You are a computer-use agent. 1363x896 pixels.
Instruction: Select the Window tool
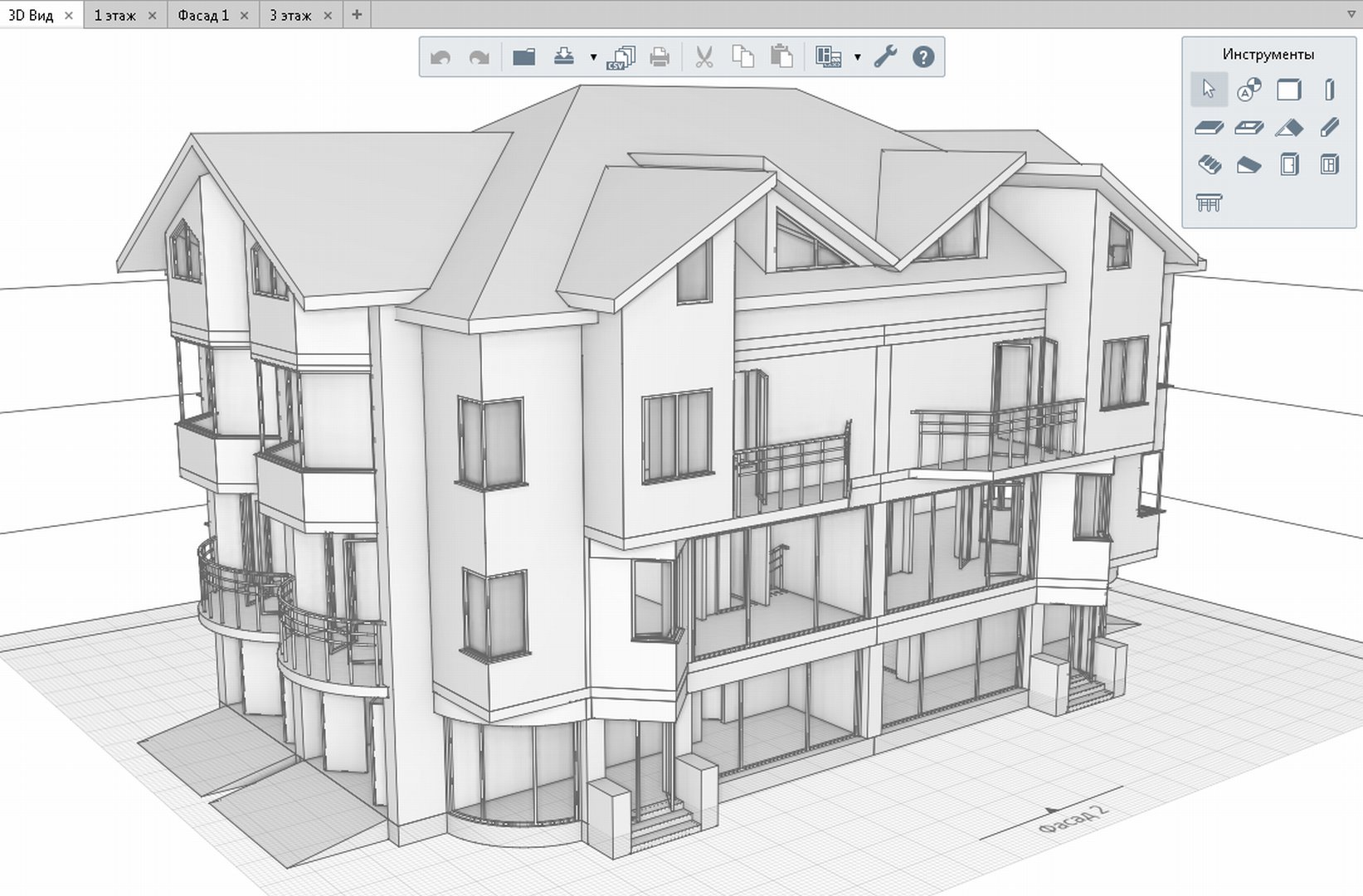(1329, 165)
